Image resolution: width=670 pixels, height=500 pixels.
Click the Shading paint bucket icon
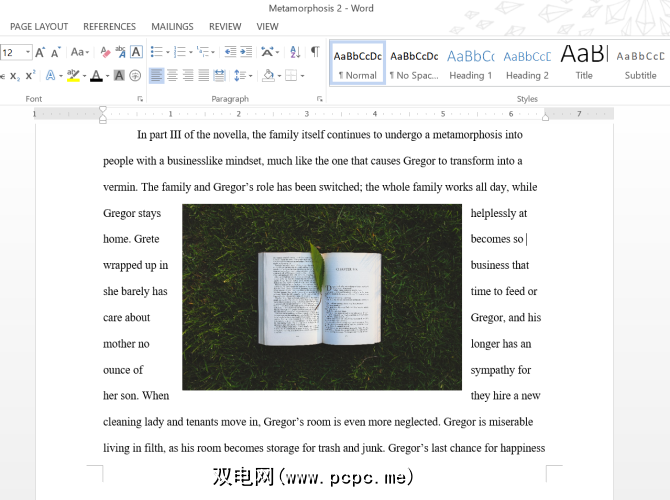pyautogui.click(x=267, y=76)
